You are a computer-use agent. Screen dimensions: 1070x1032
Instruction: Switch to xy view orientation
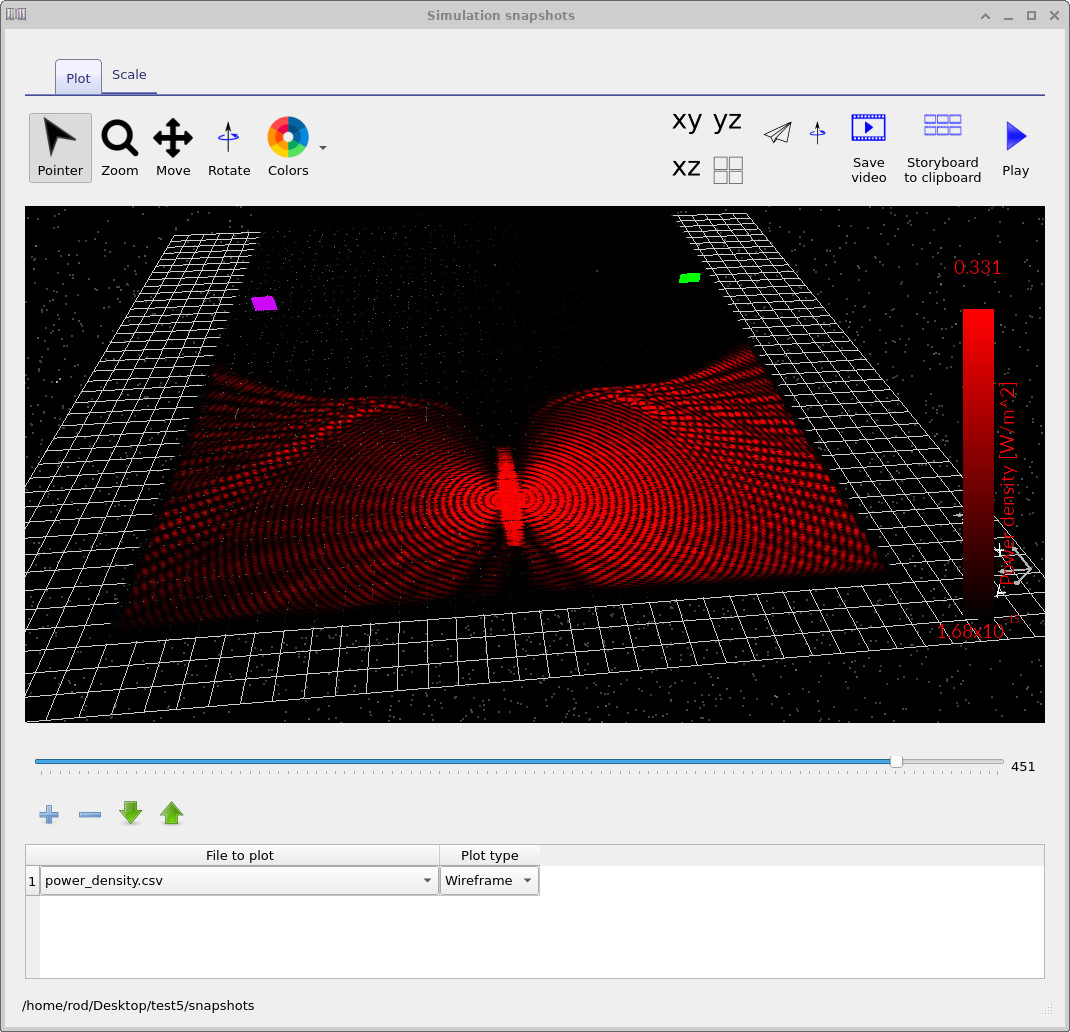(x=686, y=121)
